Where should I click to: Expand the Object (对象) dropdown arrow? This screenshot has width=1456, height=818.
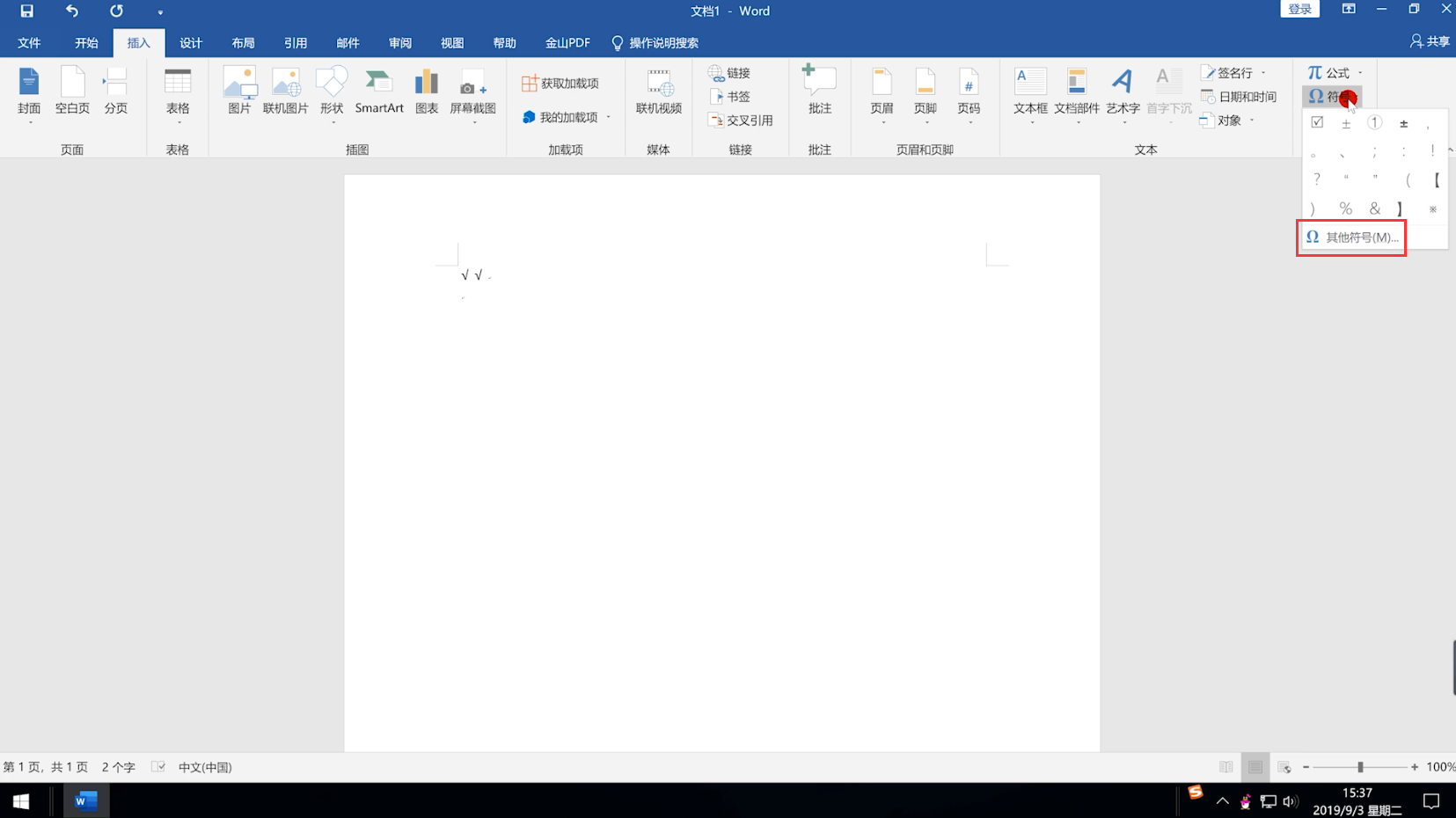click(x=1251, y=121)
